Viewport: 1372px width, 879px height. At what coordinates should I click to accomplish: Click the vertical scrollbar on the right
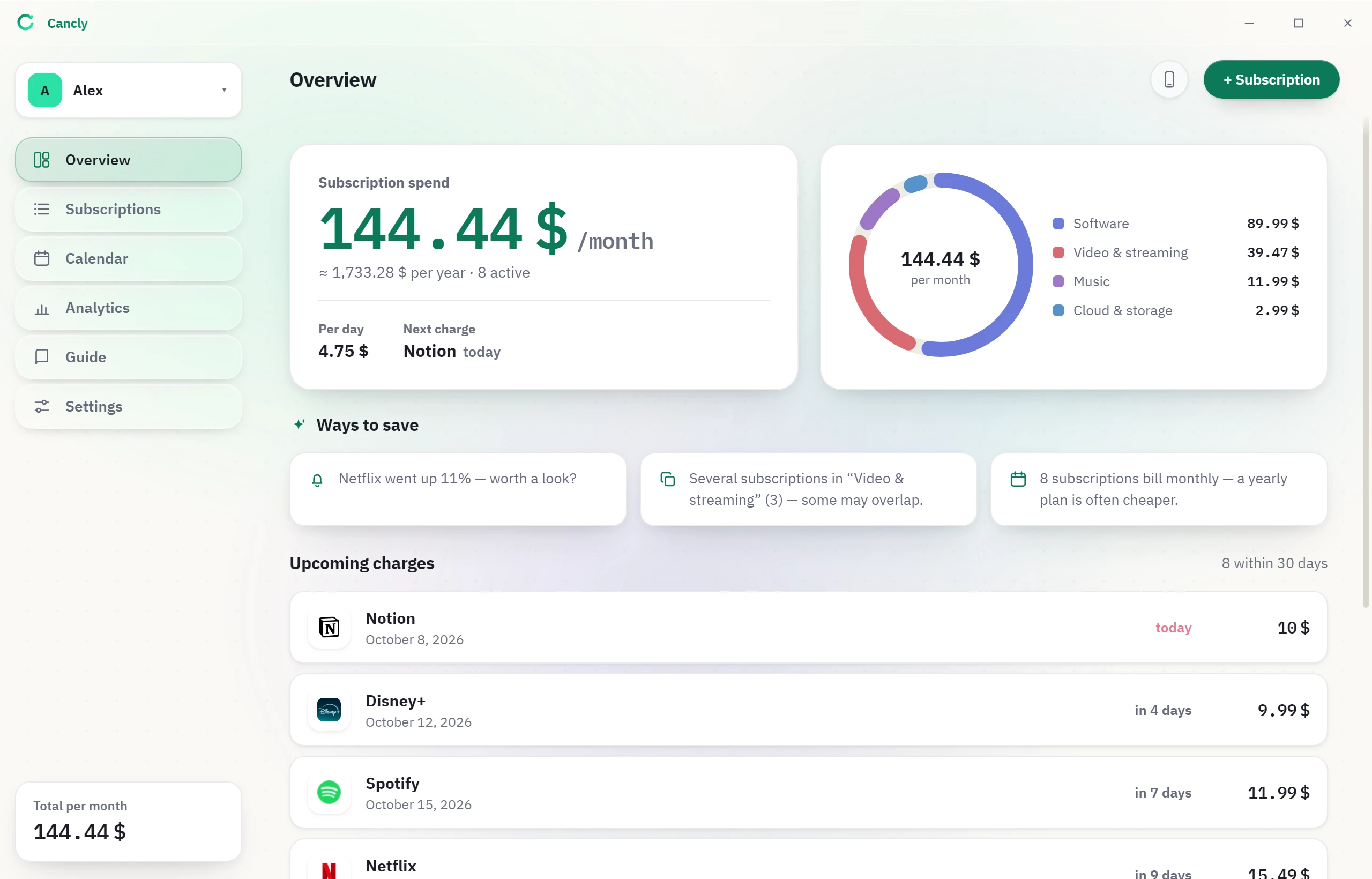[x=1366, y=362]
